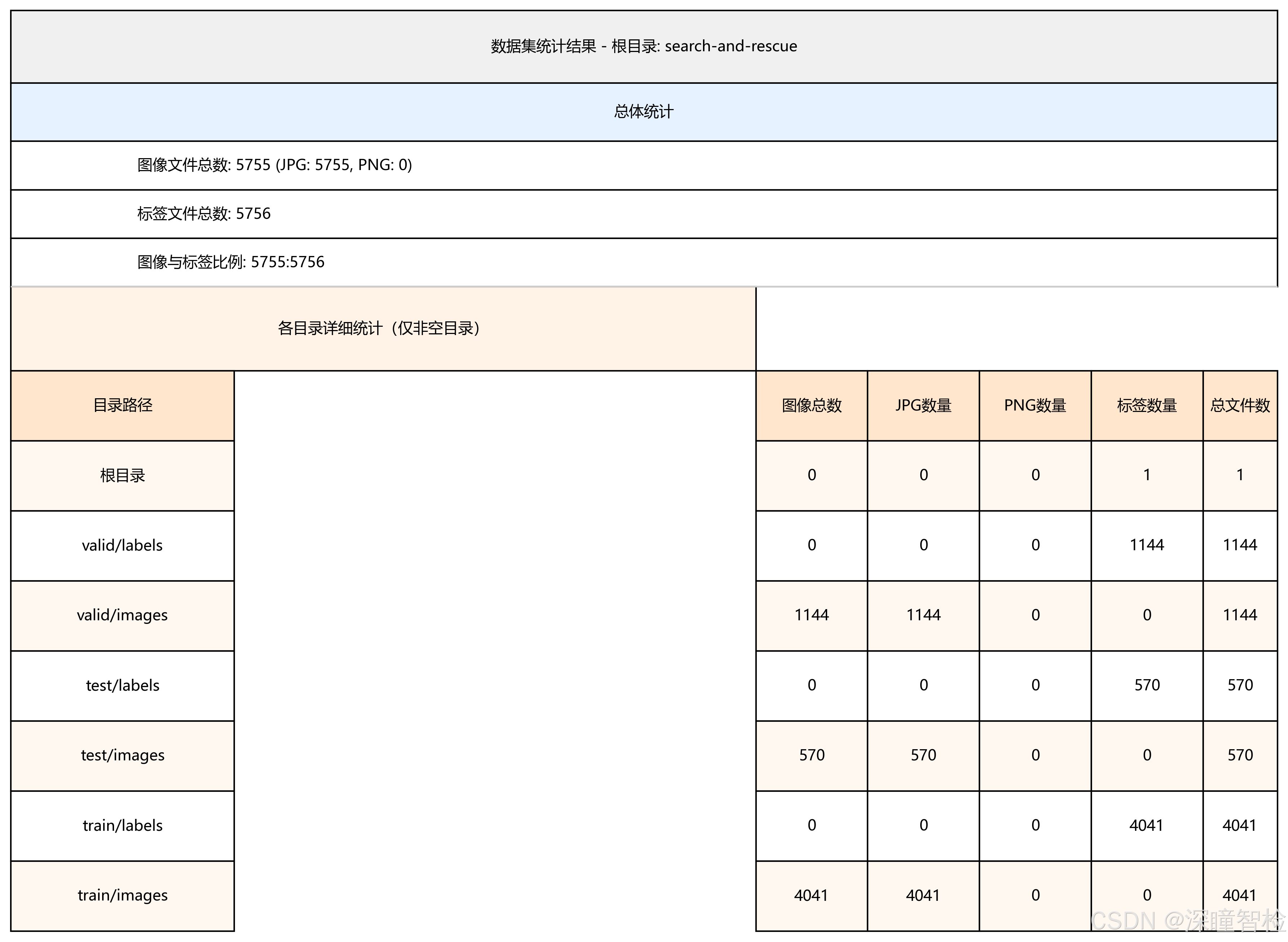Click the 目录路径 column header
The width and height of the screenshot is (1288, 942).
(x=123, y=405)
